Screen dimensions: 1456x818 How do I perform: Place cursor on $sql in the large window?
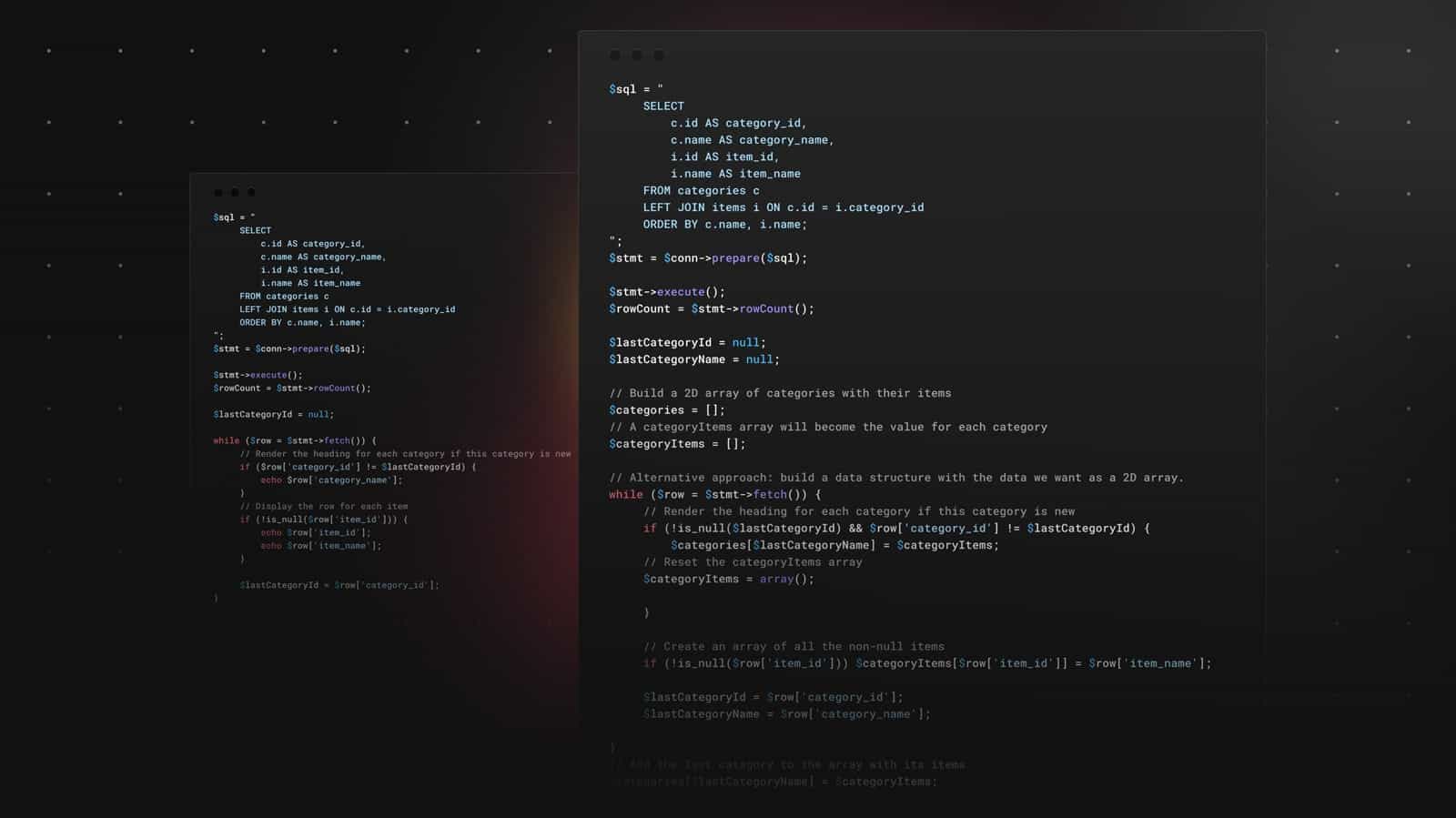(622, 89)
